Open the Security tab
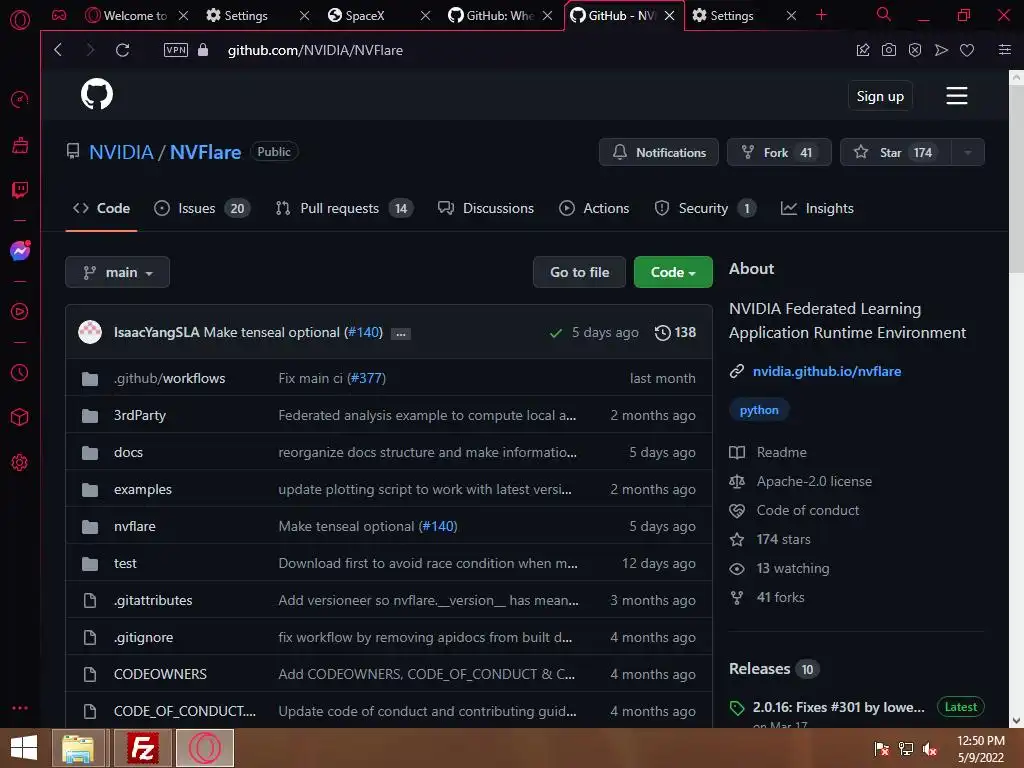Image resolution: width=1024 pixels, height=768 pixels. tap(705, 208)
